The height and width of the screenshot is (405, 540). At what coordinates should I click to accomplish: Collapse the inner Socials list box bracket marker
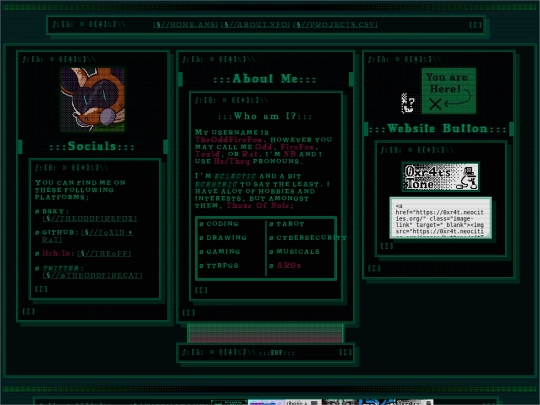(41, 289)
